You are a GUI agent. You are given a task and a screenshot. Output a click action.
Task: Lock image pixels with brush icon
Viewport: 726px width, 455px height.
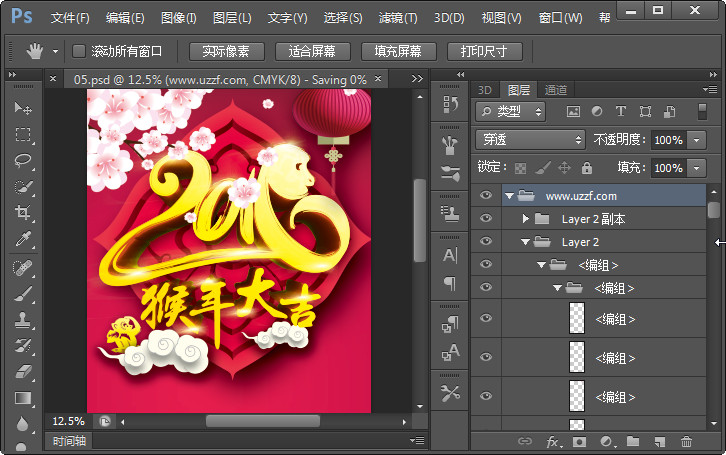(543, 168)
